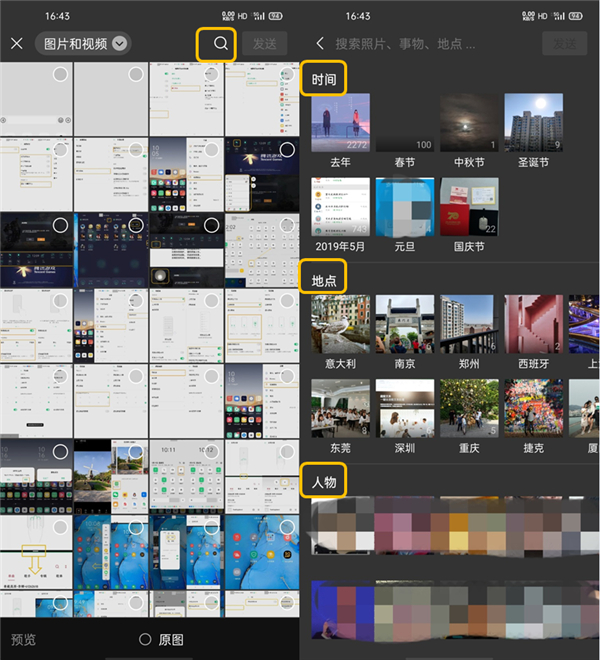Tap the 人物 section heading
The height and width of the screenshot is (660, 600).
[x=324, y=482]
